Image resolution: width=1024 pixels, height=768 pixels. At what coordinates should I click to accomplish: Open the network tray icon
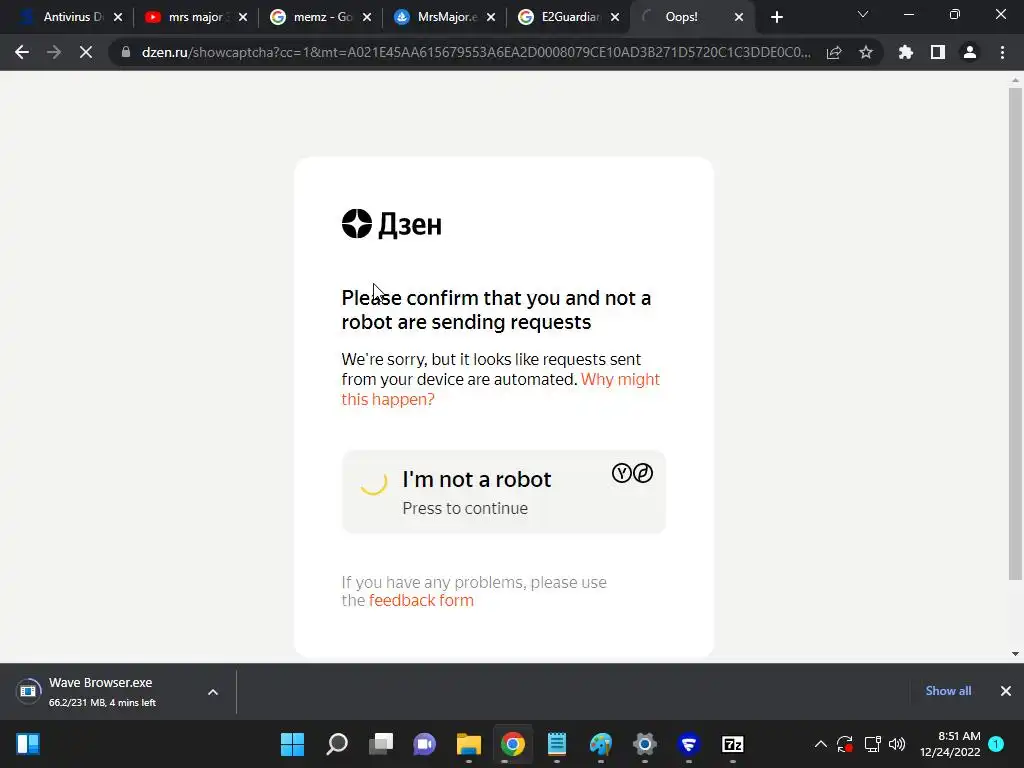(872, 744)
